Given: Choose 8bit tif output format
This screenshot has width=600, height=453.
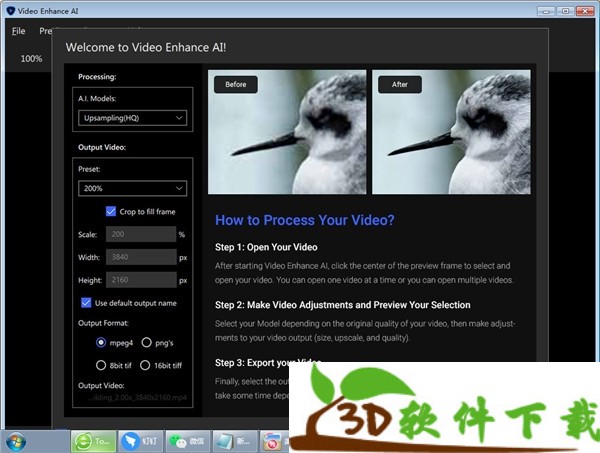Looking at the screenshot, I should click(x=101, y=365).
